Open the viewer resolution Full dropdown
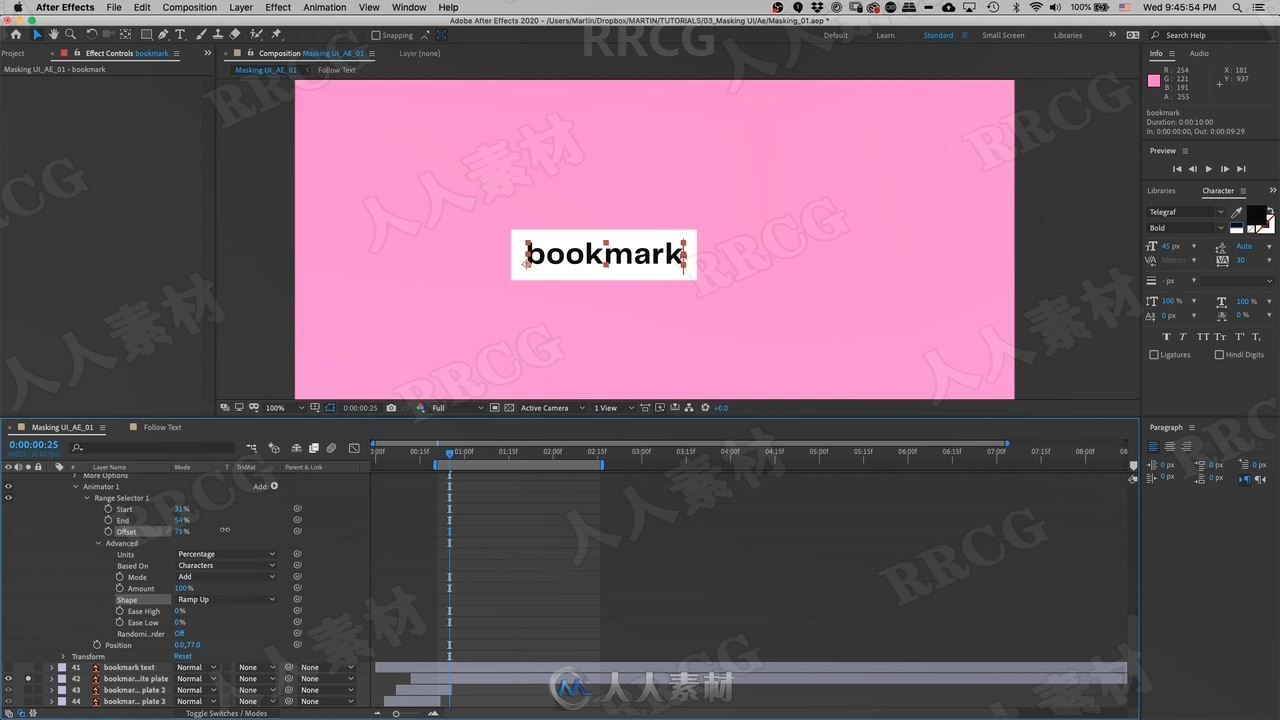This screenshot has width=1280, height=720. point(458,408)
